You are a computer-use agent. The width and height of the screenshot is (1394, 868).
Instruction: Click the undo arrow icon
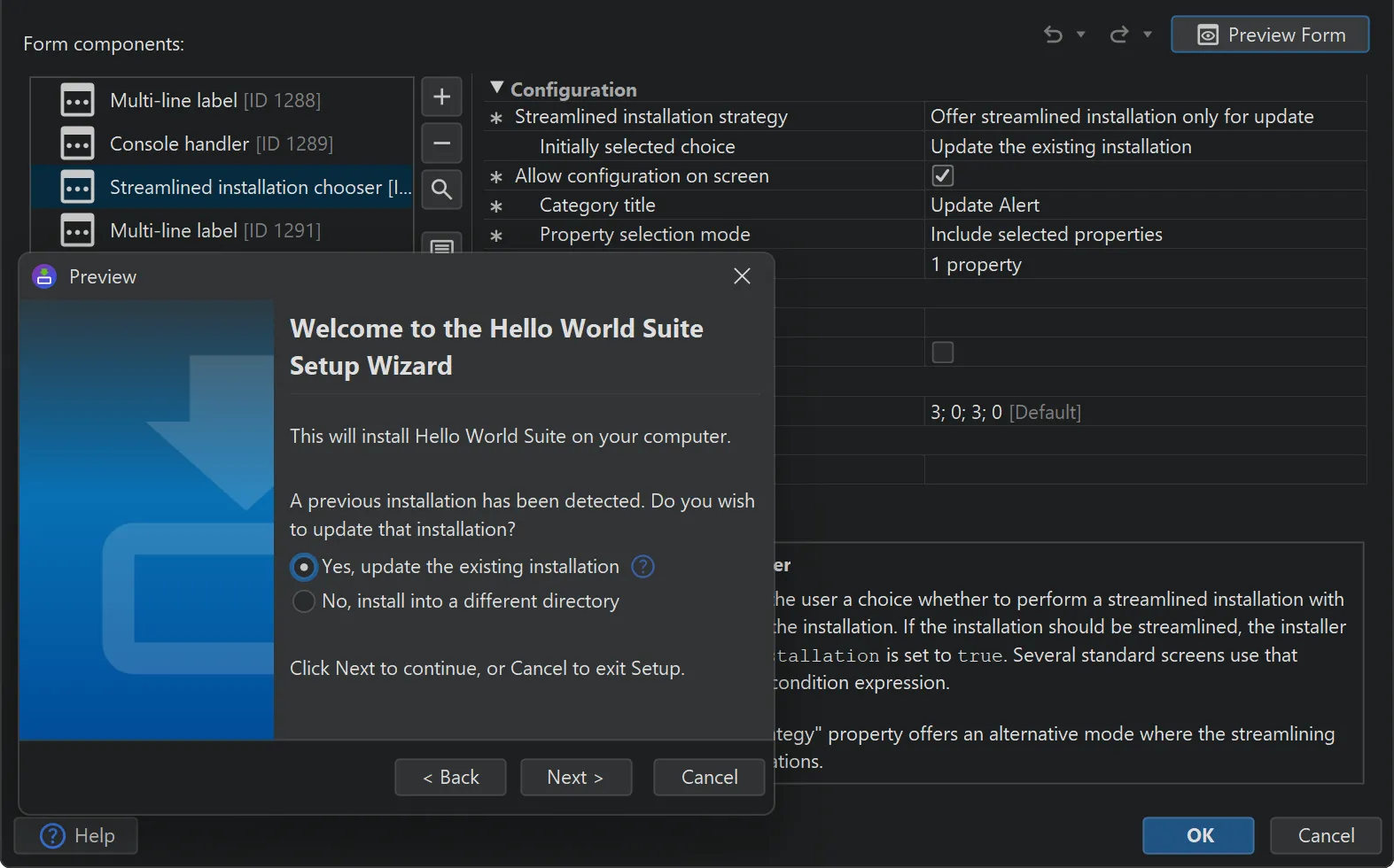(1053, 35)
